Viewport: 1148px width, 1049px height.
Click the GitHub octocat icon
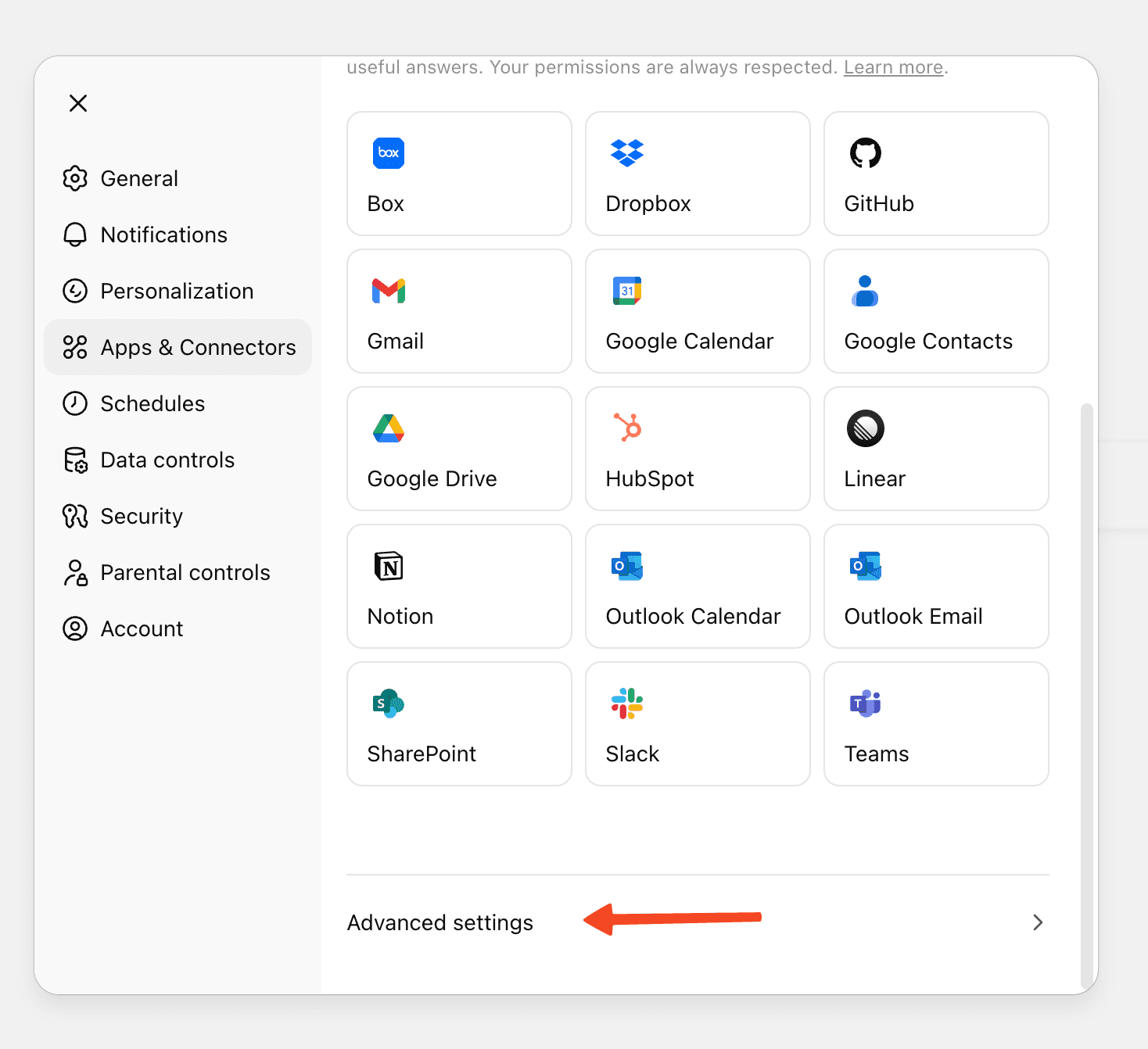click(866, 153)
